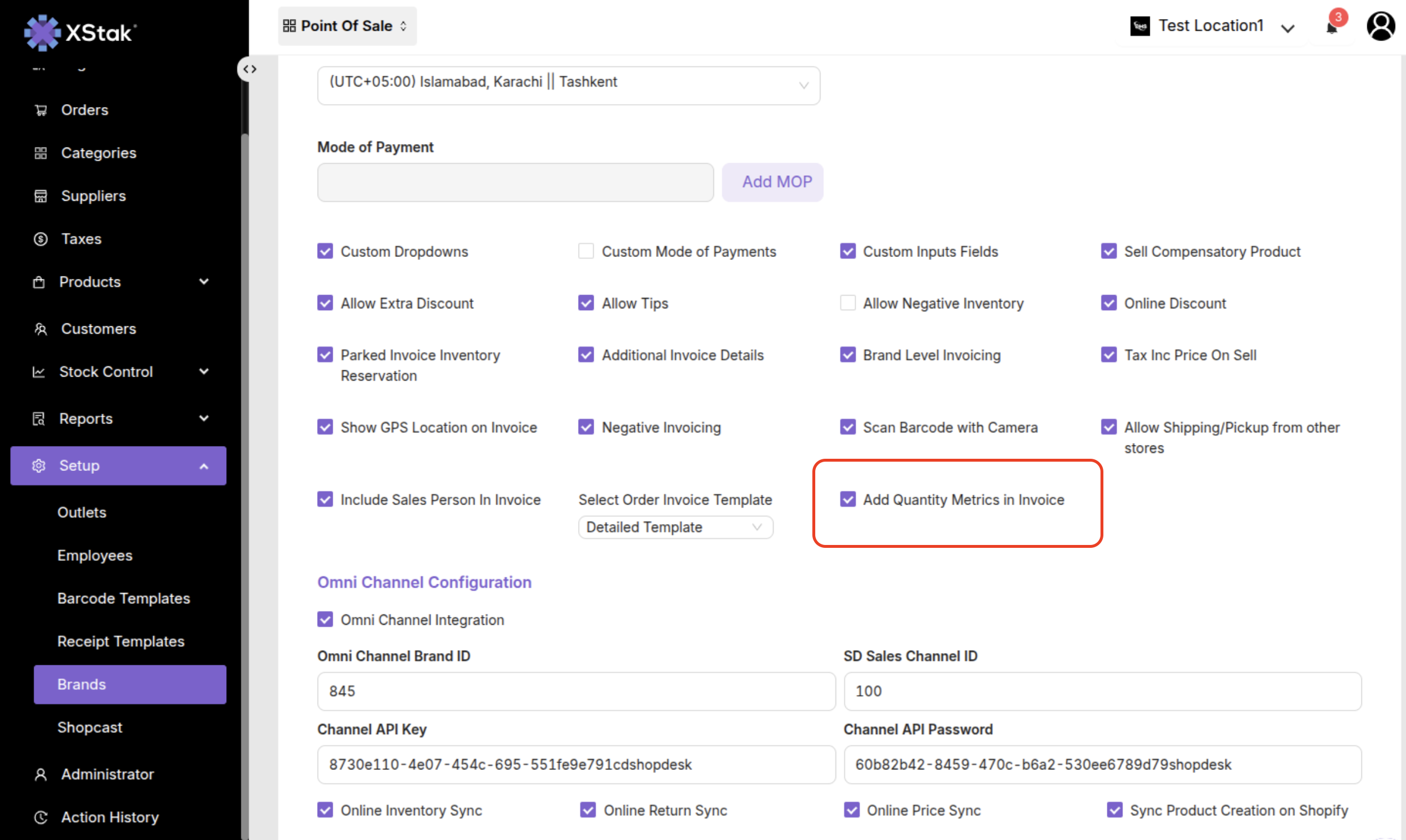Image resolution: width=1406 pixels, height=840 pixels.
Task: Click the Omni Channel Brand ID field
Action: (x=576, y=691)
